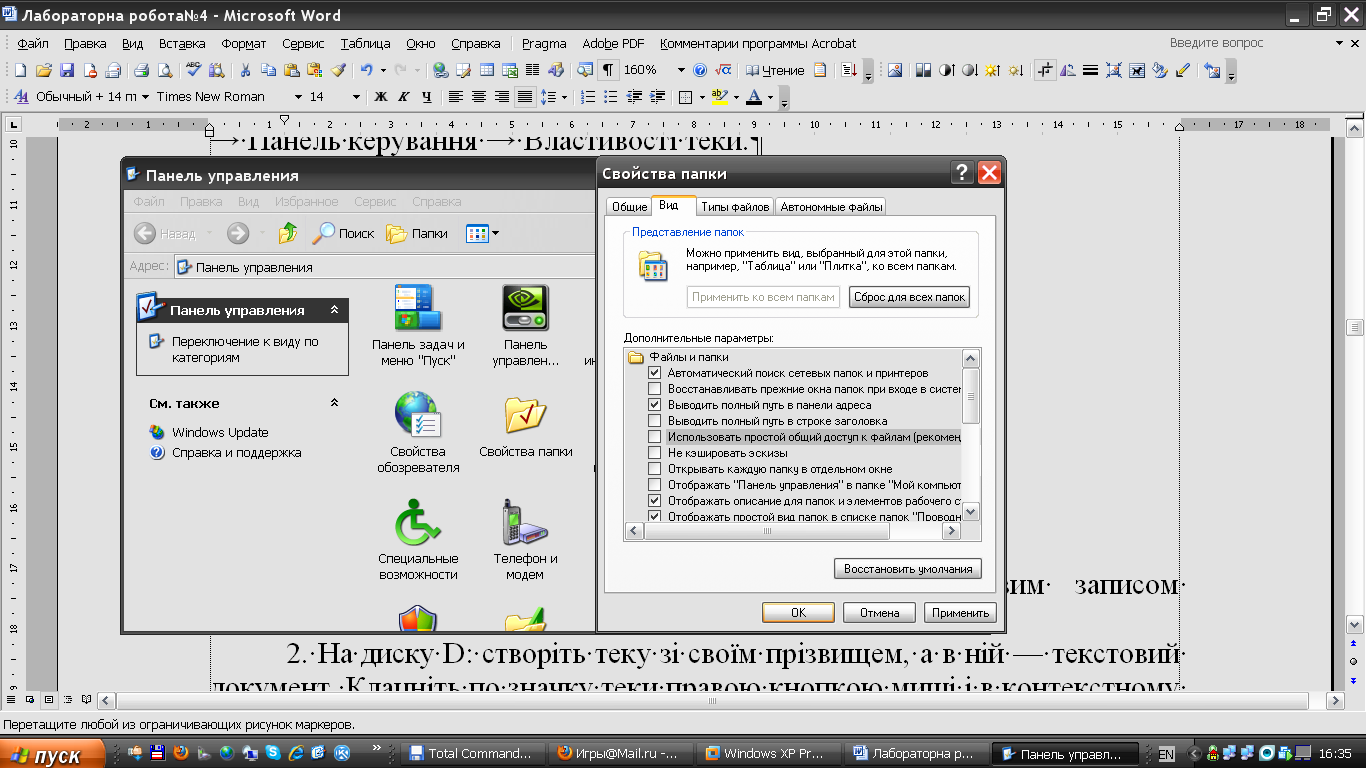Select the Crop tool in the Picture toolbar
This screenshot has height=768, width=1366.
pos(1046,70)
